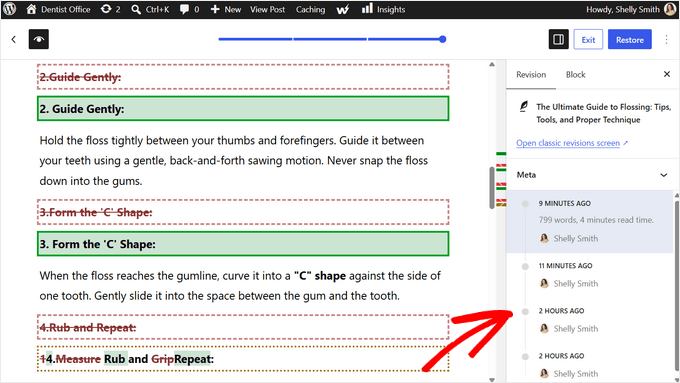Click the added '3. Form the 'C' Shape:' heading
680x383 pixels.
point(243,244)
